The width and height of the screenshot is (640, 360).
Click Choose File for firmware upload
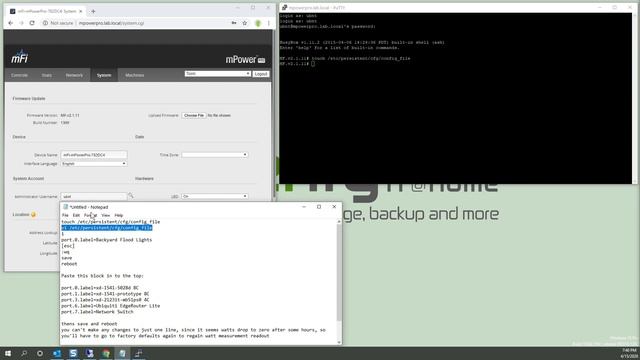(x=194, y=116)
